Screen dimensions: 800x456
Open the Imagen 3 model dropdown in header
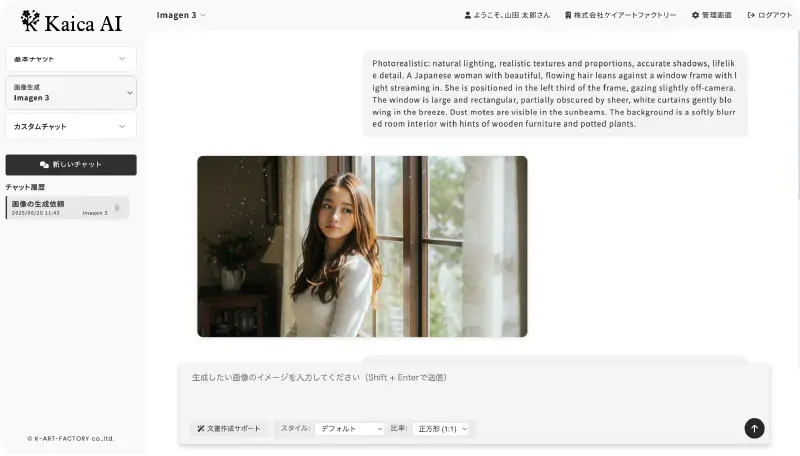181,15
